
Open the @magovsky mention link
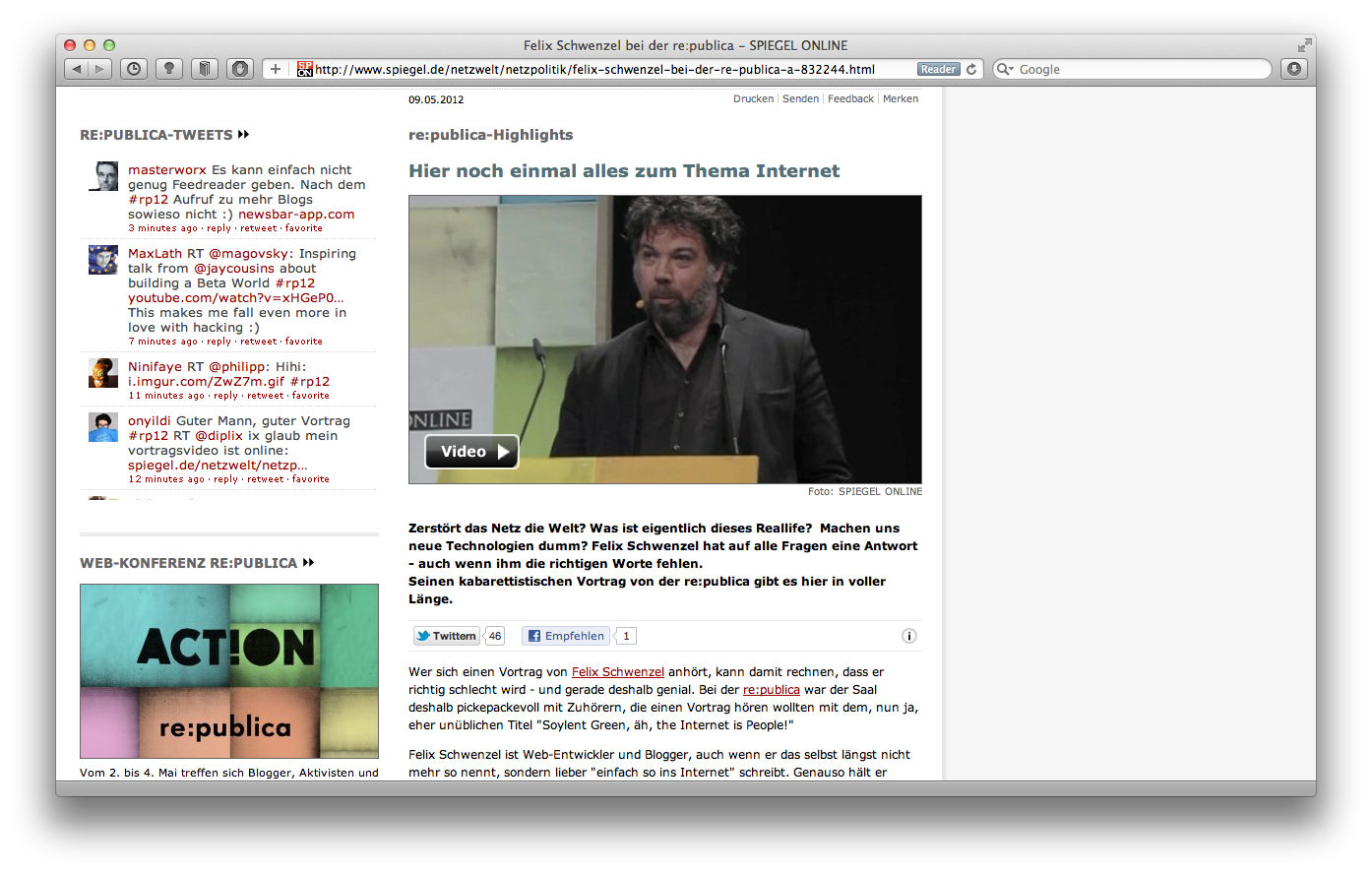pyautogui.click(x=249, y=253)
